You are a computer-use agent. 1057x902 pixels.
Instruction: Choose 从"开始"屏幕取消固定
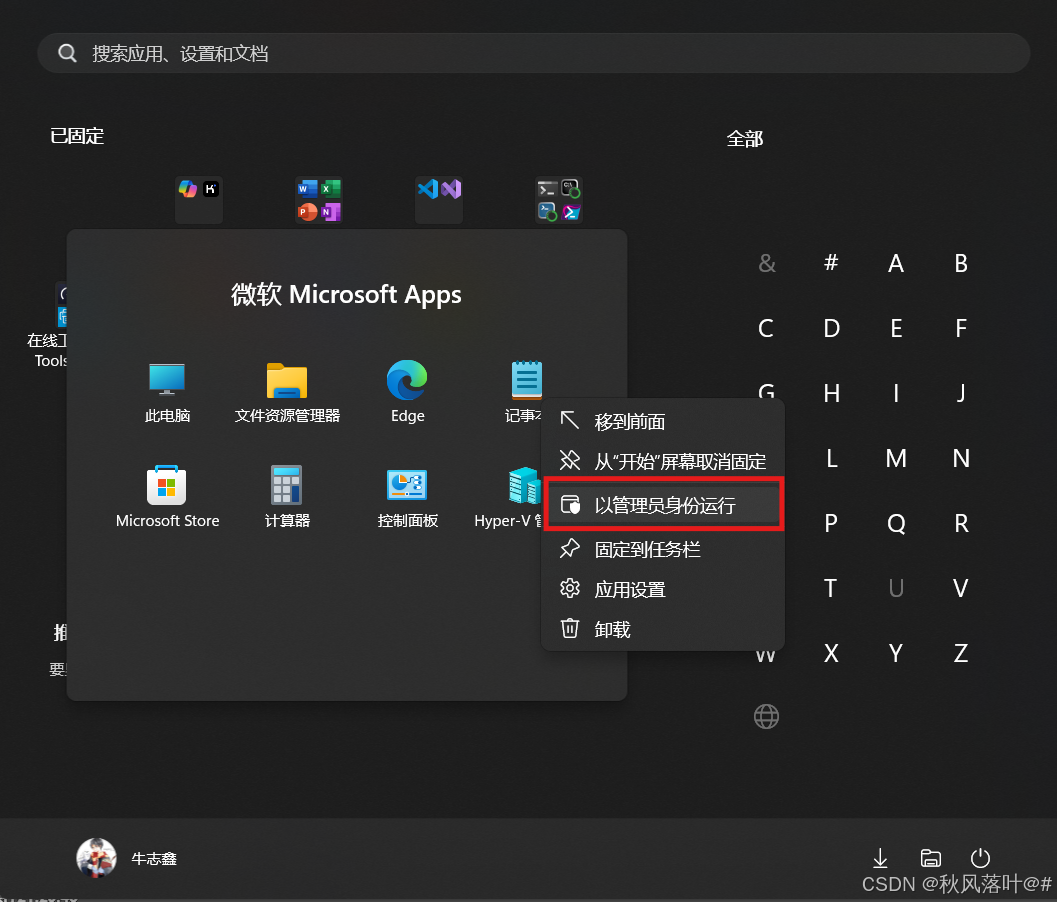tap(663, 461)
